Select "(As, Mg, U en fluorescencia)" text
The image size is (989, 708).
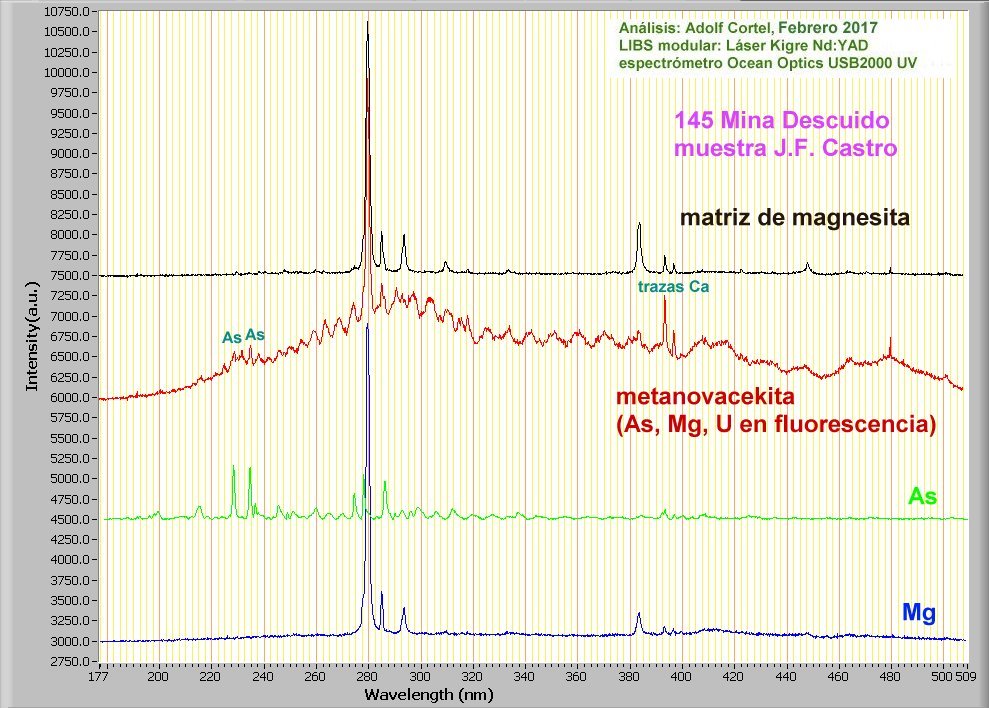(776, 425)
